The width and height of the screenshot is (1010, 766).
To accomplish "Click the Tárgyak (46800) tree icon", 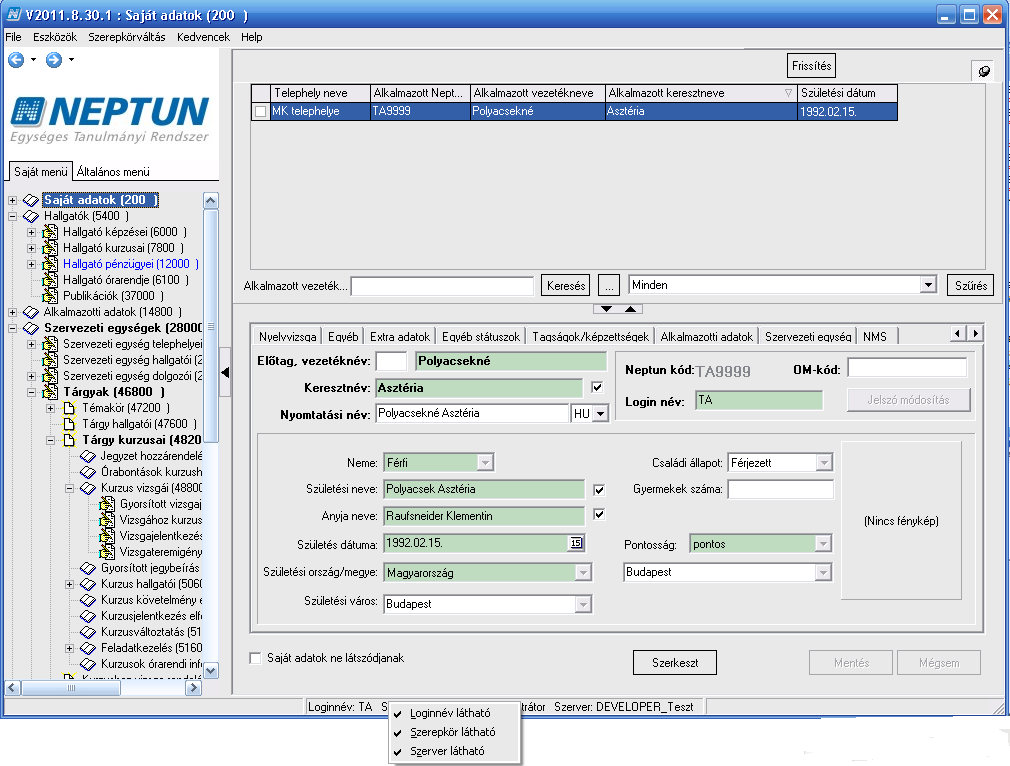I will coord(50,392).
